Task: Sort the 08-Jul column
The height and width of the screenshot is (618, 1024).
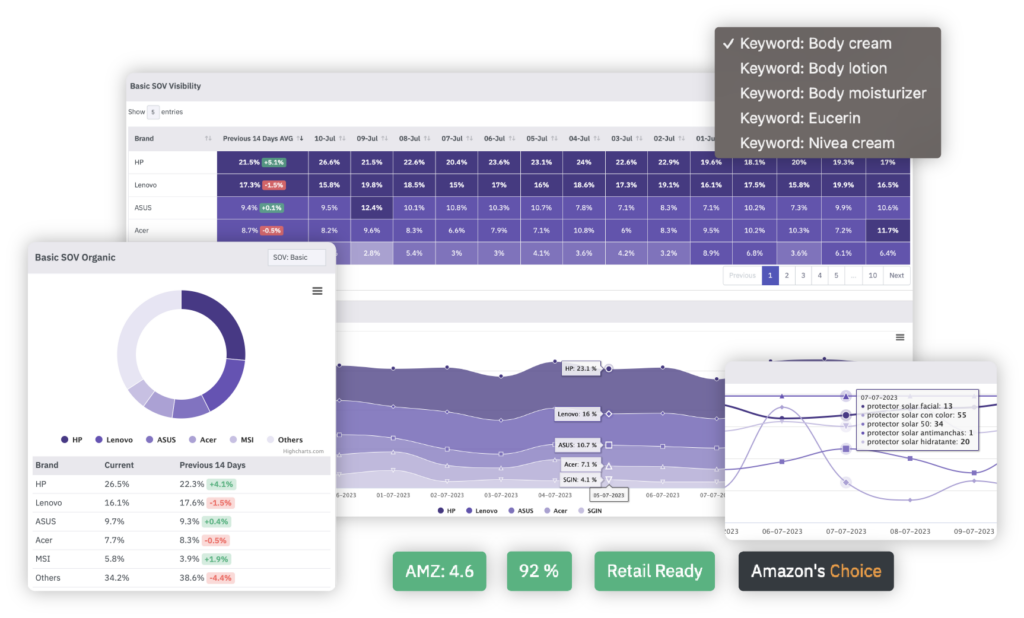Action: tap(426, 138)
